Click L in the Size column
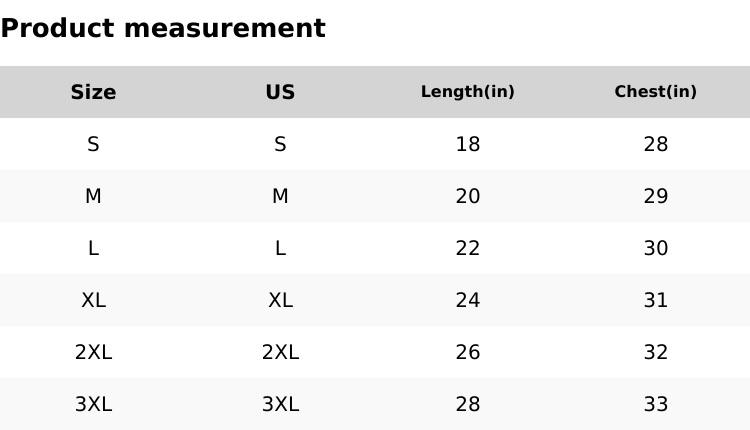Viewport: 750px width, 430px height. point(93,248)
